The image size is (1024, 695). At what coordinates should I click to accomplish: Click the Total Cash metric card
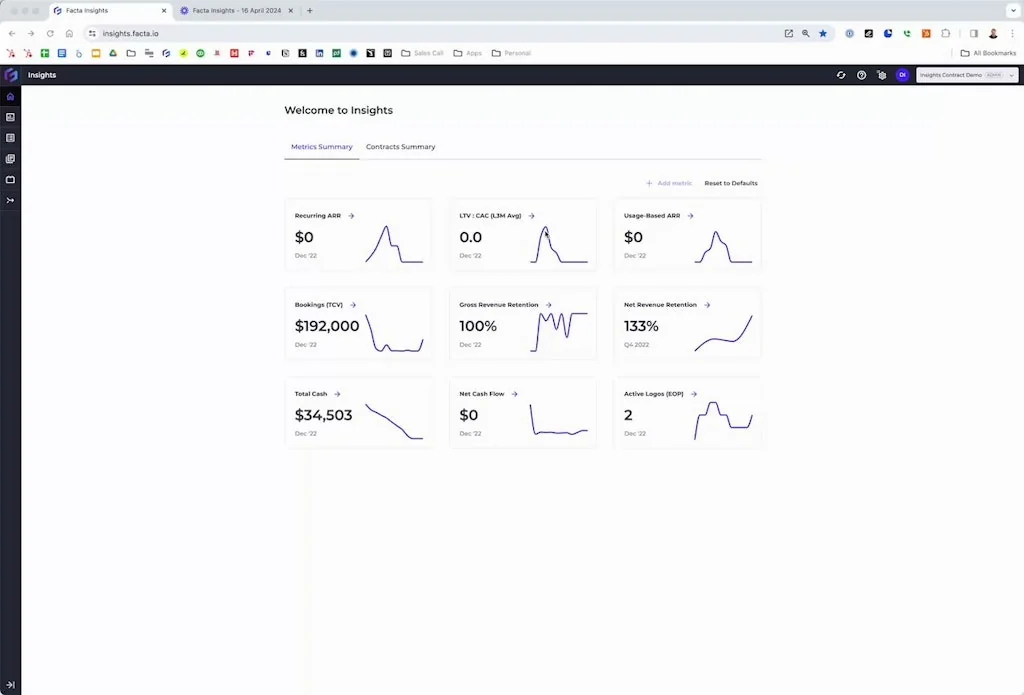point(358,412)
